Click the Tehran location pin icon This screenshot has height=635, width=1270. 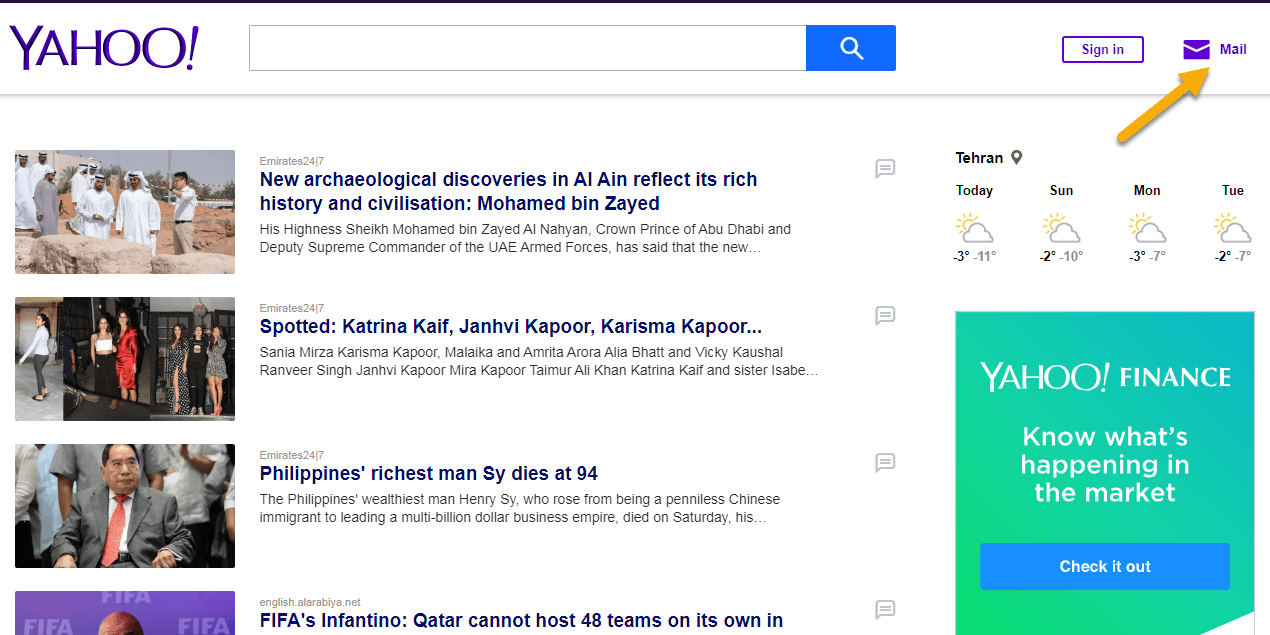(1017, 158)
